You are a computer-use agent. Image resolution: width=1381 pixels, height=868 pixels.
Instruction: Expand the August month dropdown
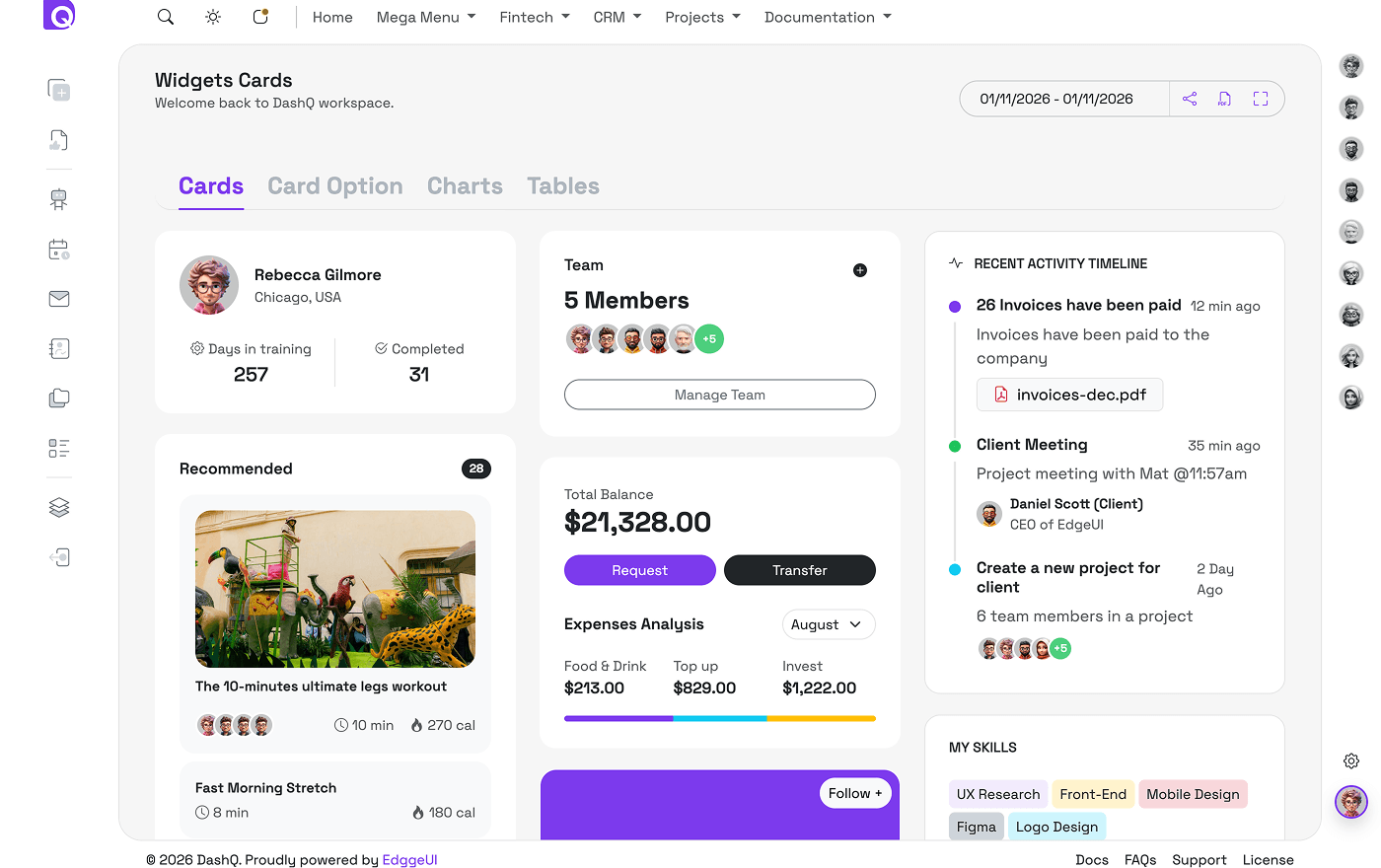click(x=828, y=623)
